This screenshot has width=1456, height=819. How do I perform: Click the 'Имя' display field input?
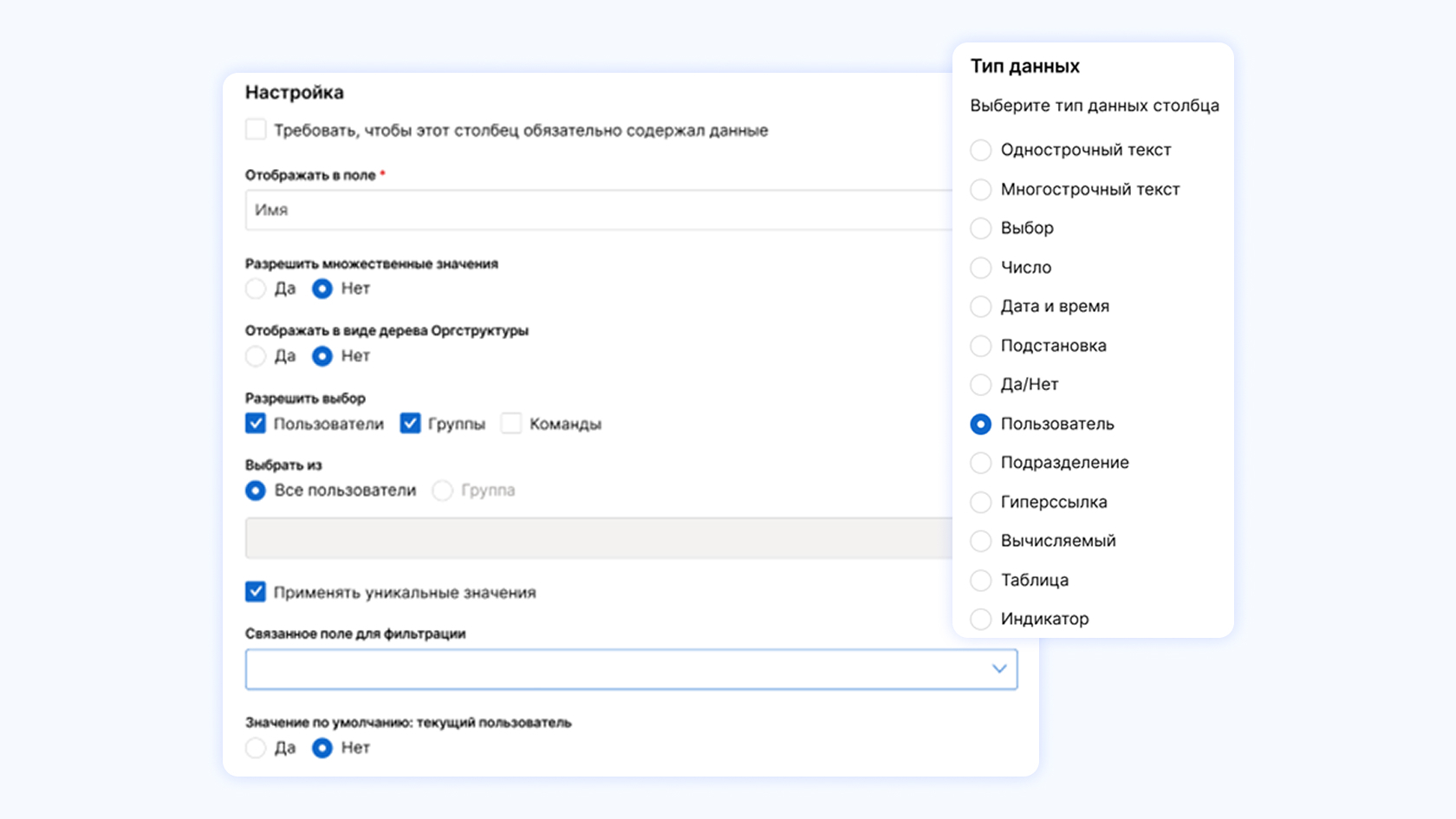pos(598,210)
